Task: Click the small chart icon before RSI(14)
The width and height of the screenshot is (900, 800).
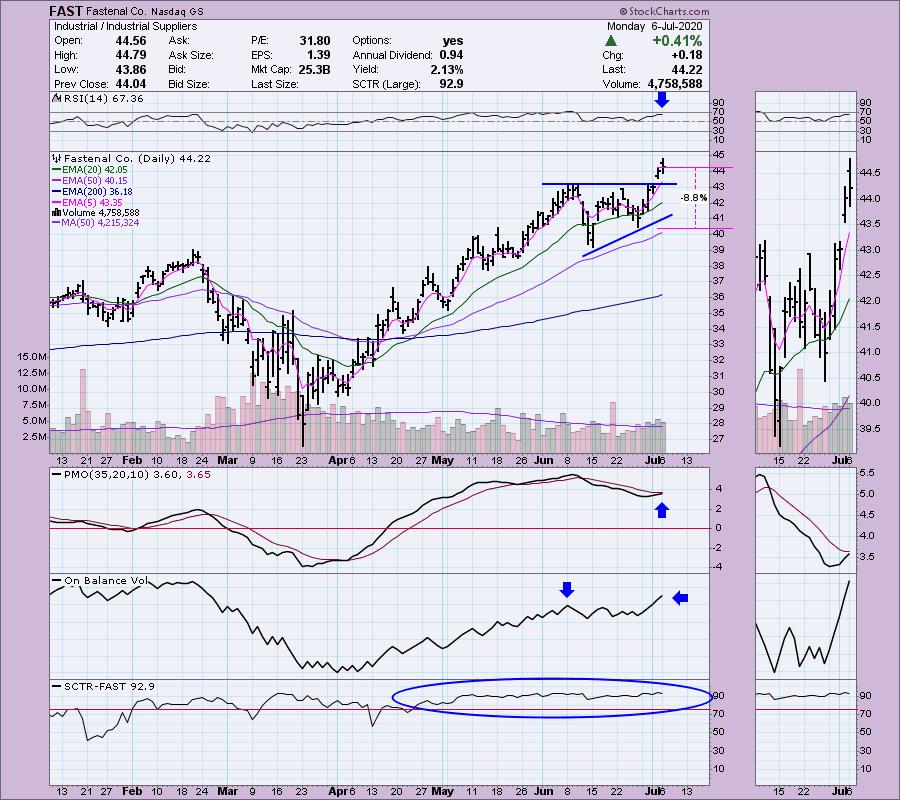Action: point(57,98)
